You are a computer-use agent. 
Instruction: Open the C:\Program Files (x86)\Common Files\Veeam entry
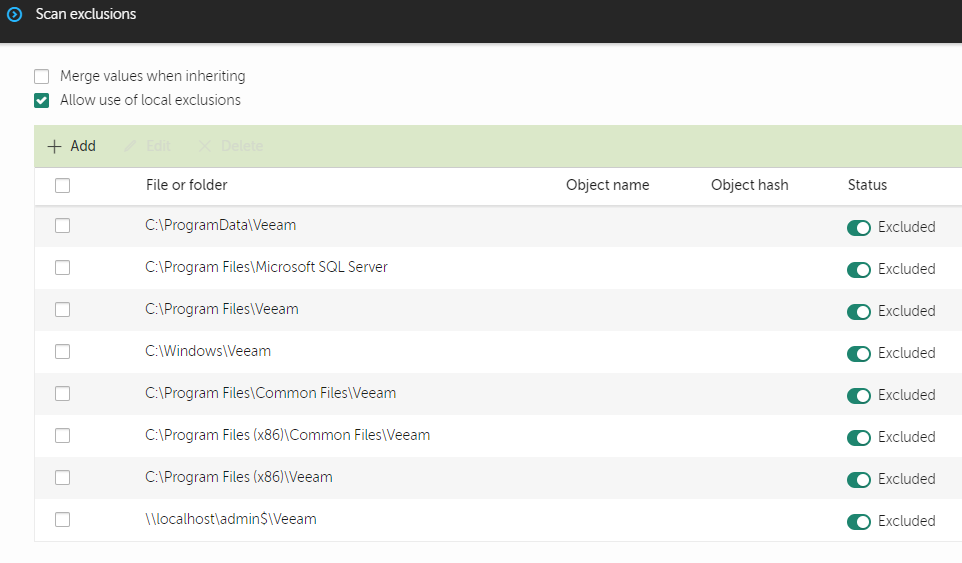[287, 436]
